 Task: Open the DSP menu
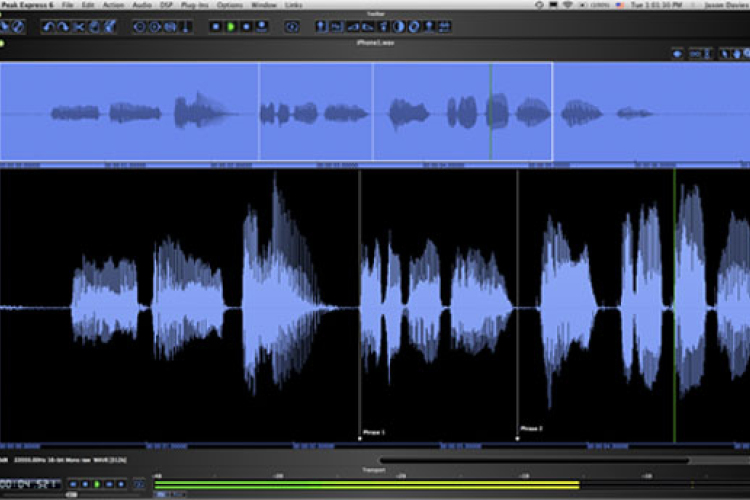(166, 5)
